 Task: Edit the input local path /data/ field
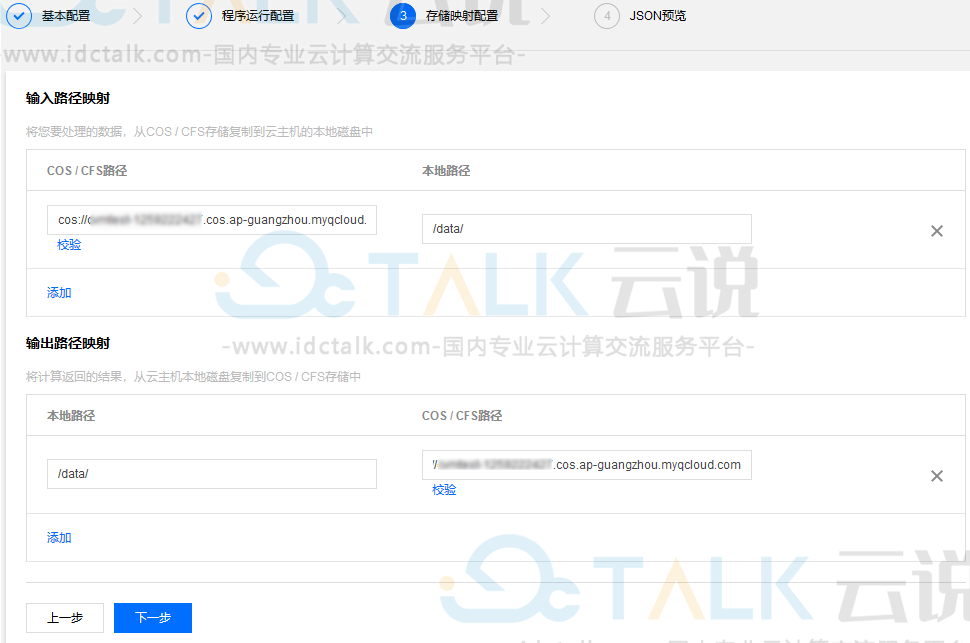coord(586,229)
